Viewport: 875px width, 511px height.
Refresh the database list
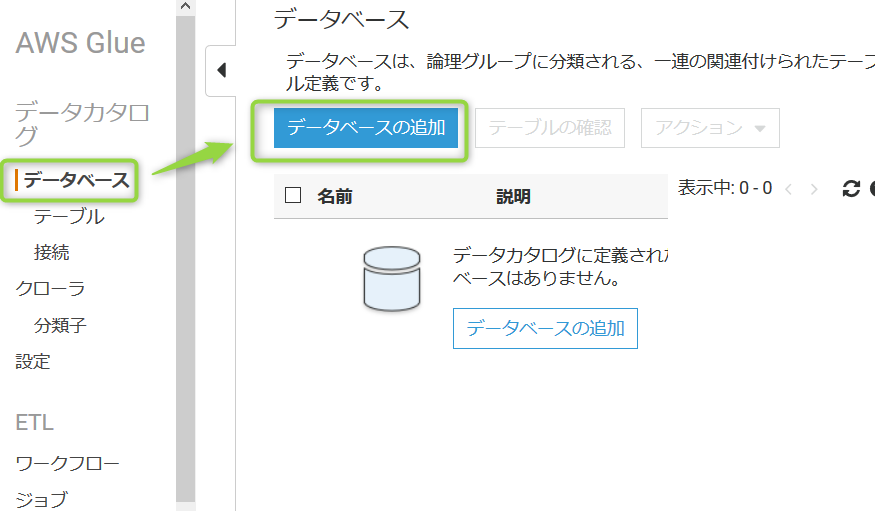850,189
